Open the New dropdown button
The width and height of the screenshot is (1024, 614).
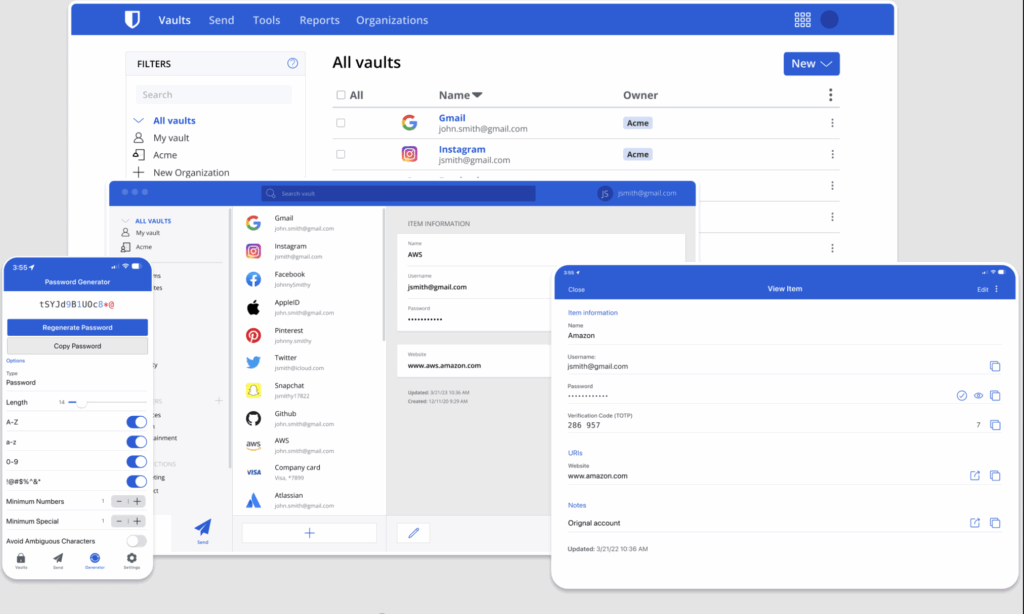(x=812, y=63)
